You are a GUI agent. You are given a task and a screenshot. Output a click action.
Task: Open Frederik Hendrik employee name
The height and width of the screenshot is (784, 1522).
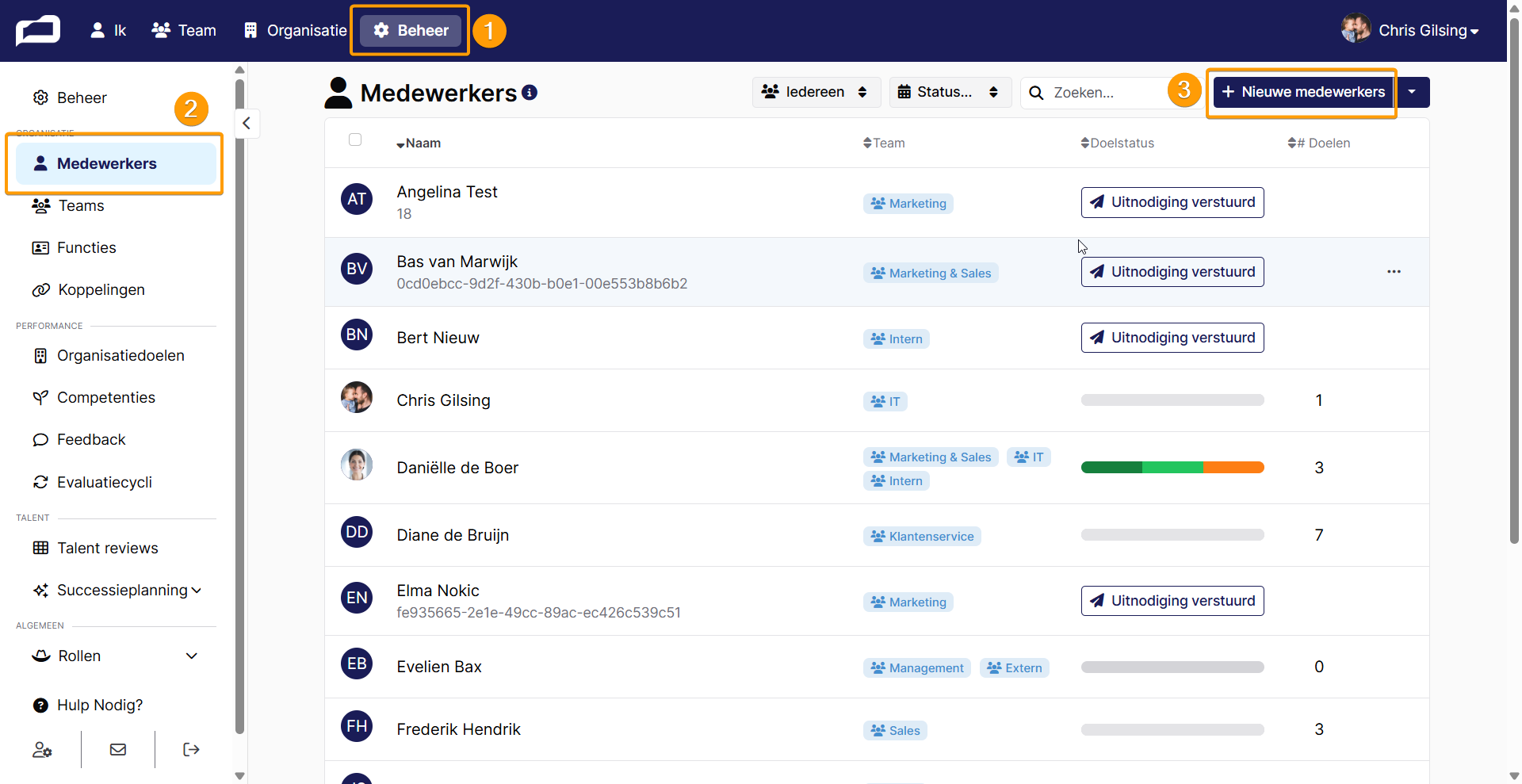pyautogui.click(x=459, y=729)
